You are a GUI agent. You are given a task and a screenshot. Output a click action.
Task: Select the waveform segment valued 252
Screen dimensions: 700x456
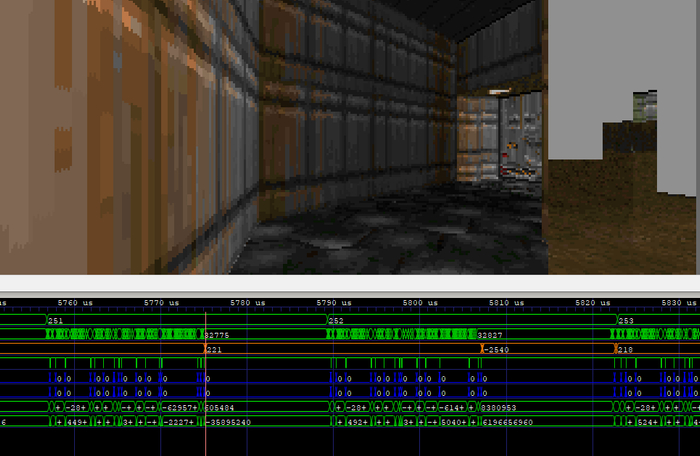coord(472,320)
